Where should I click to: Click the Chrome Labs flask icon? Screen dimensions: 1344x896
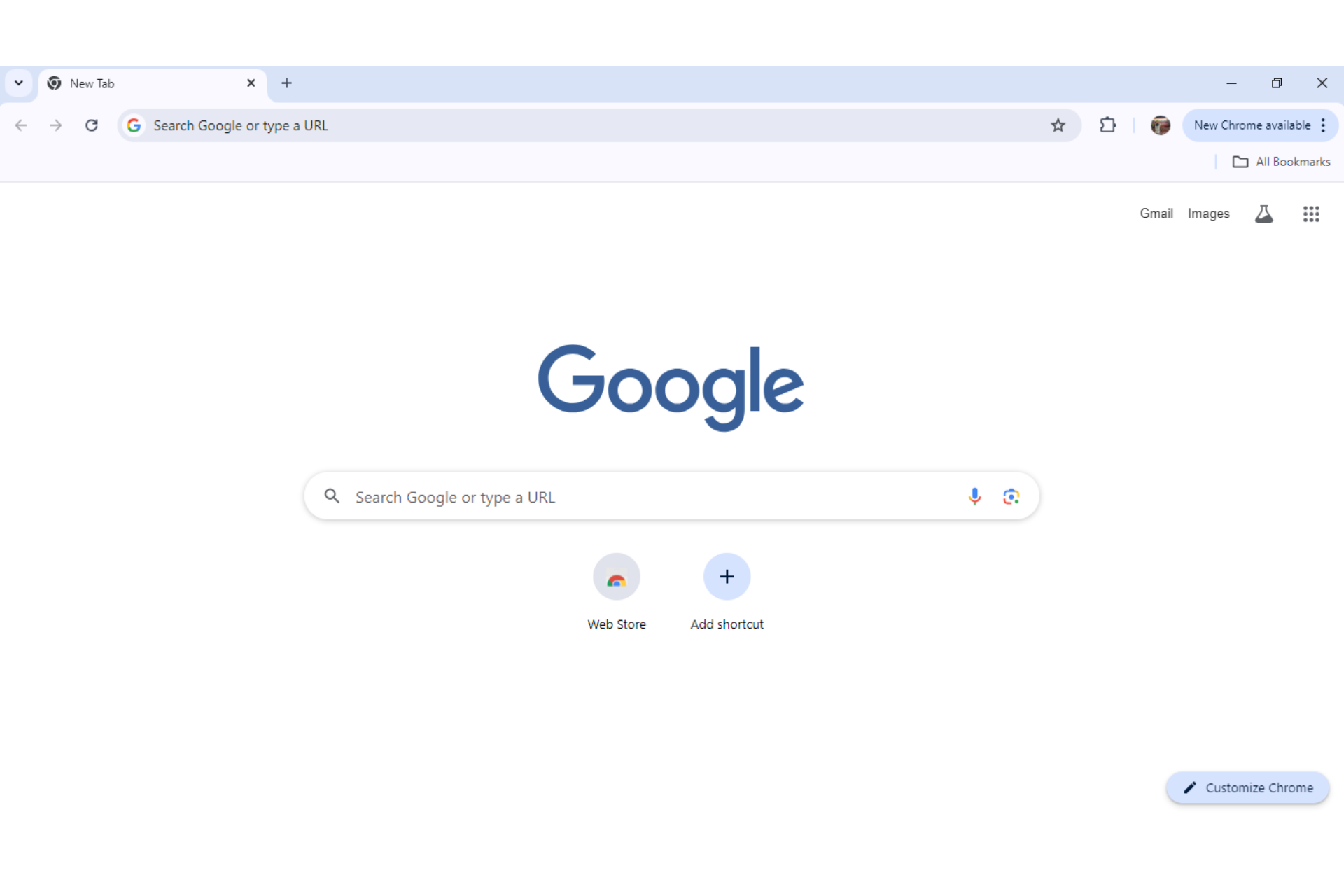pyautogui.click(x=1264, y=213)
